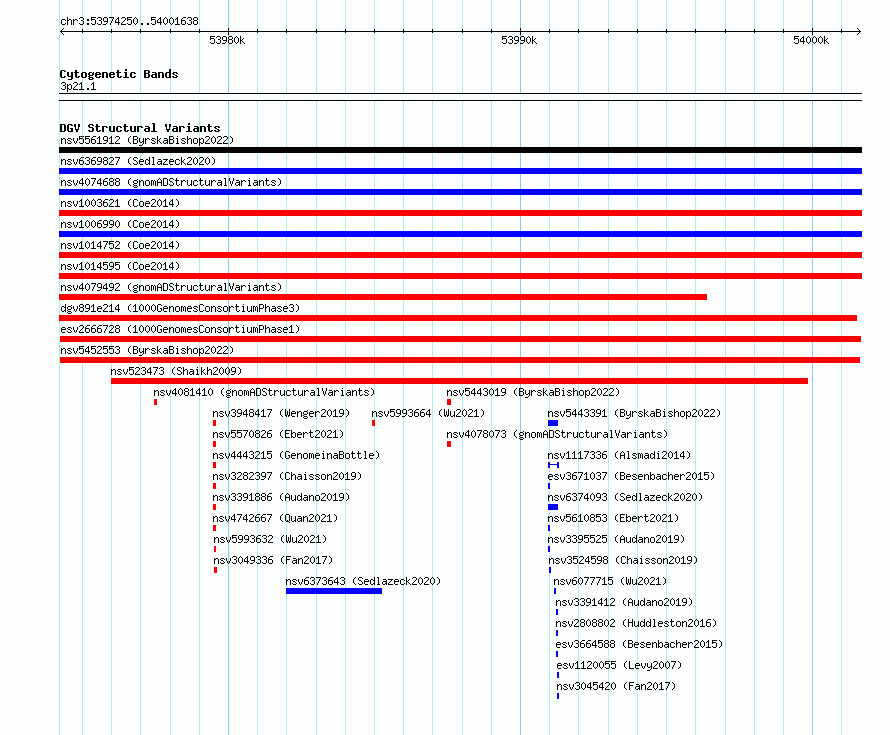Open nsv4742667 (Quan2021) label
Viewport: 890px width, 735px height.
click(x=275, y=518)
